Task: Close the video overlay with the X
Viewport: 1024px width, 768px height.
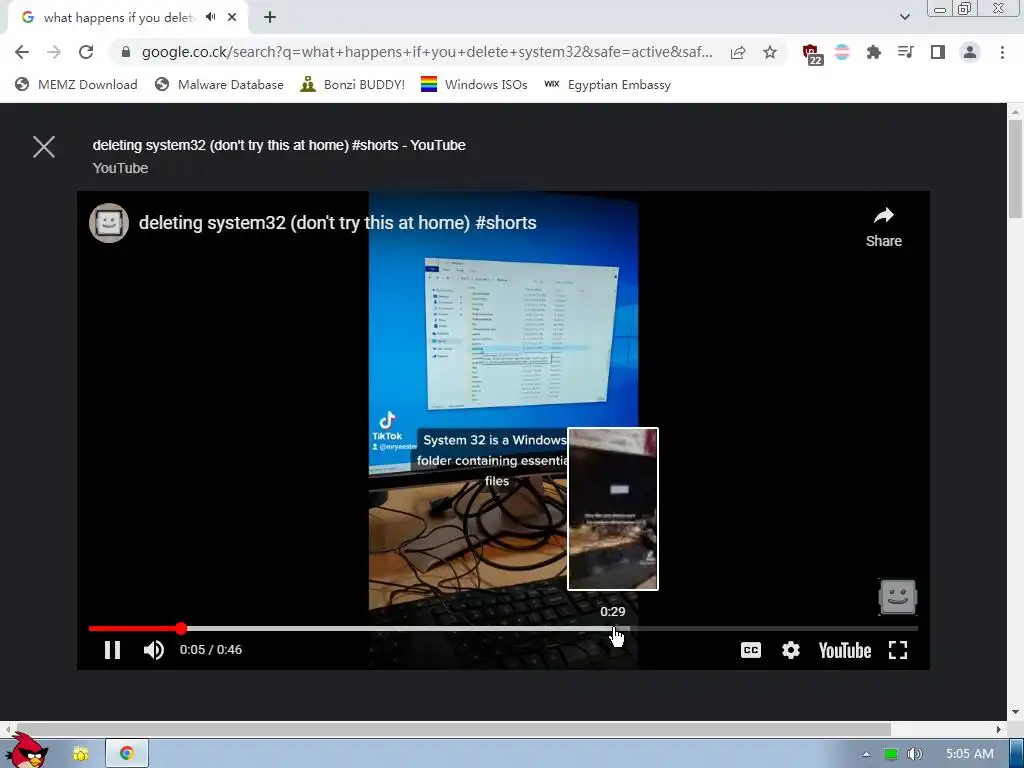Action: tap(44, 147)
